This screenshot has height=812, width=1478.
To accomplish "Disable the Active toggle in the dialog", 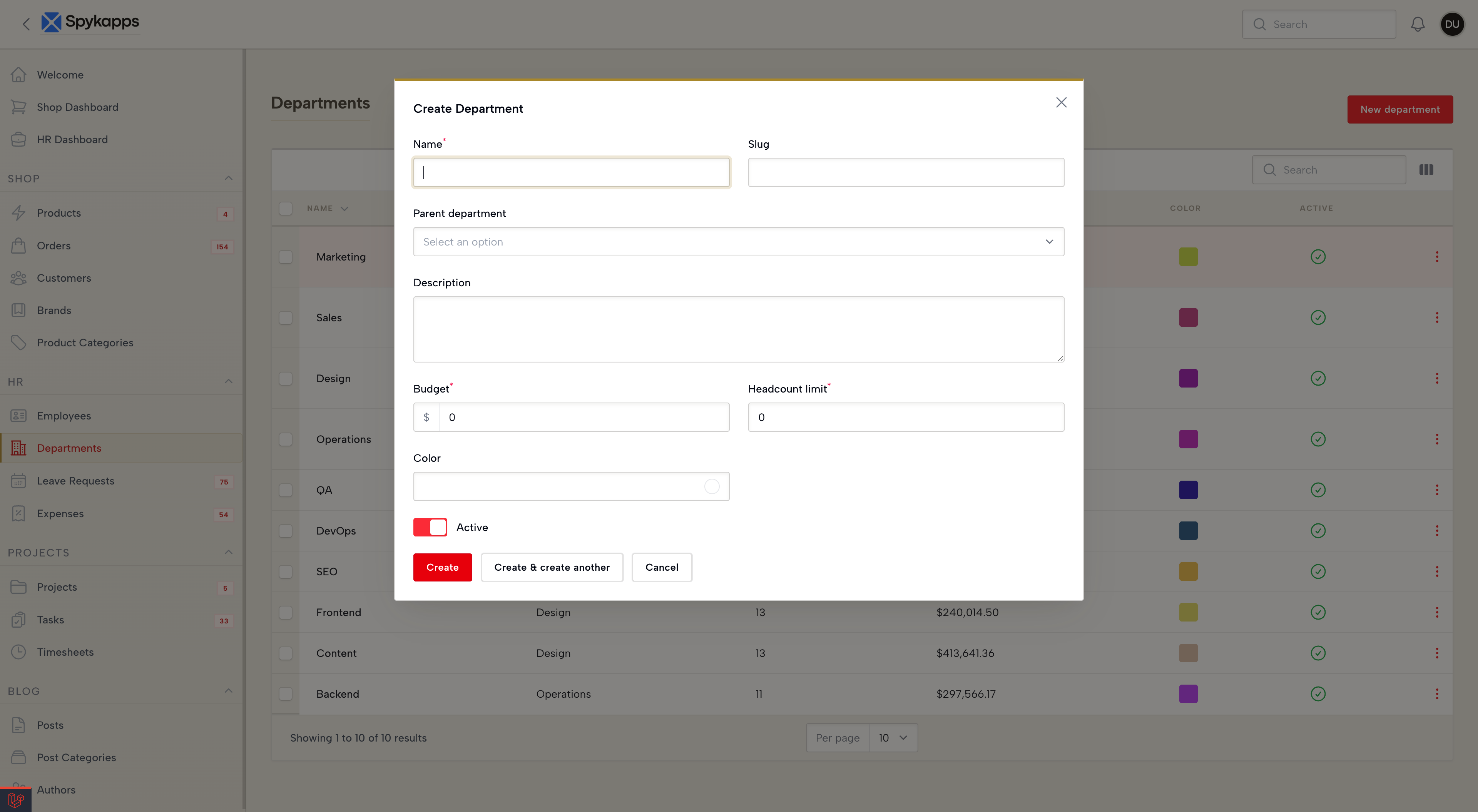I will 430,527.
